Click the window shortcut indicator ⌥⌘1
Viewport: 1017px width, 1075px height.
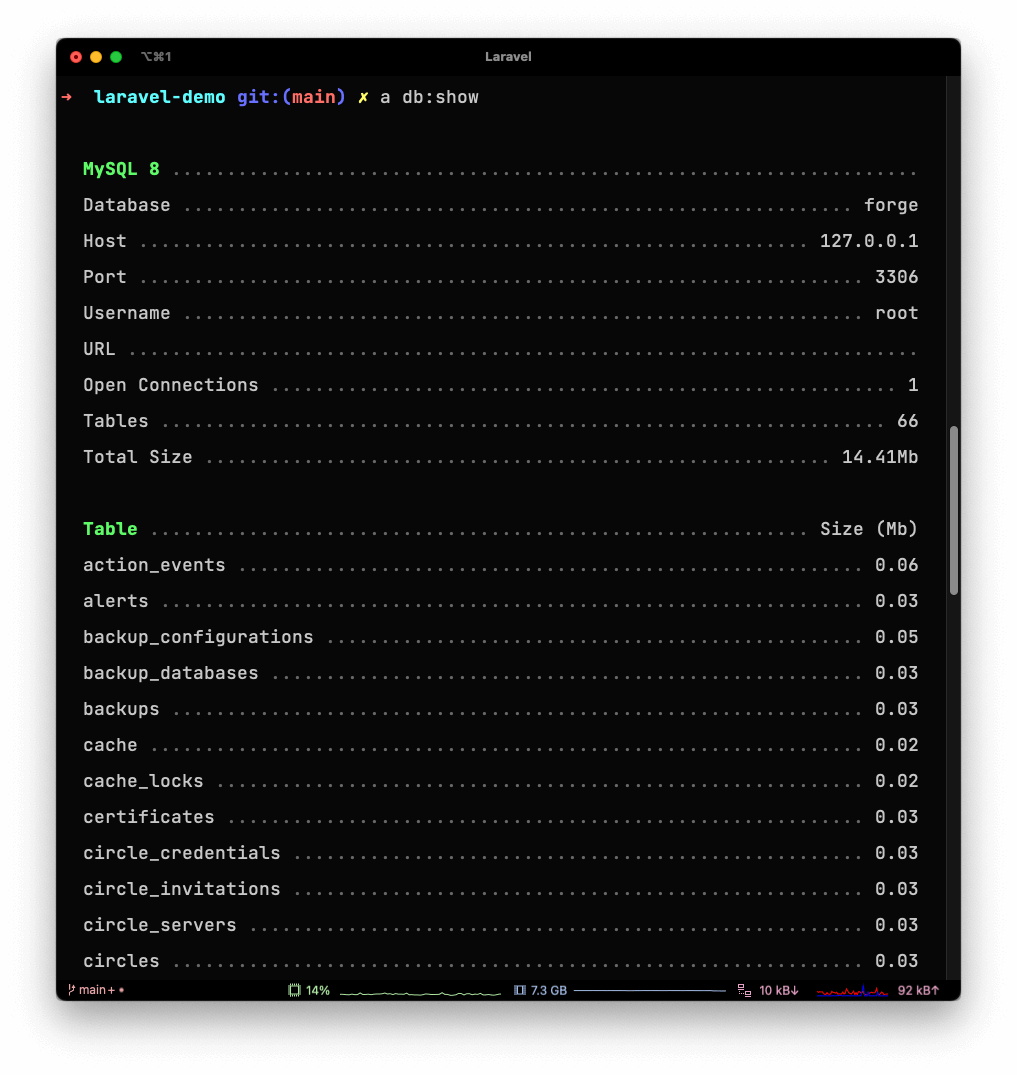[156, 57]
